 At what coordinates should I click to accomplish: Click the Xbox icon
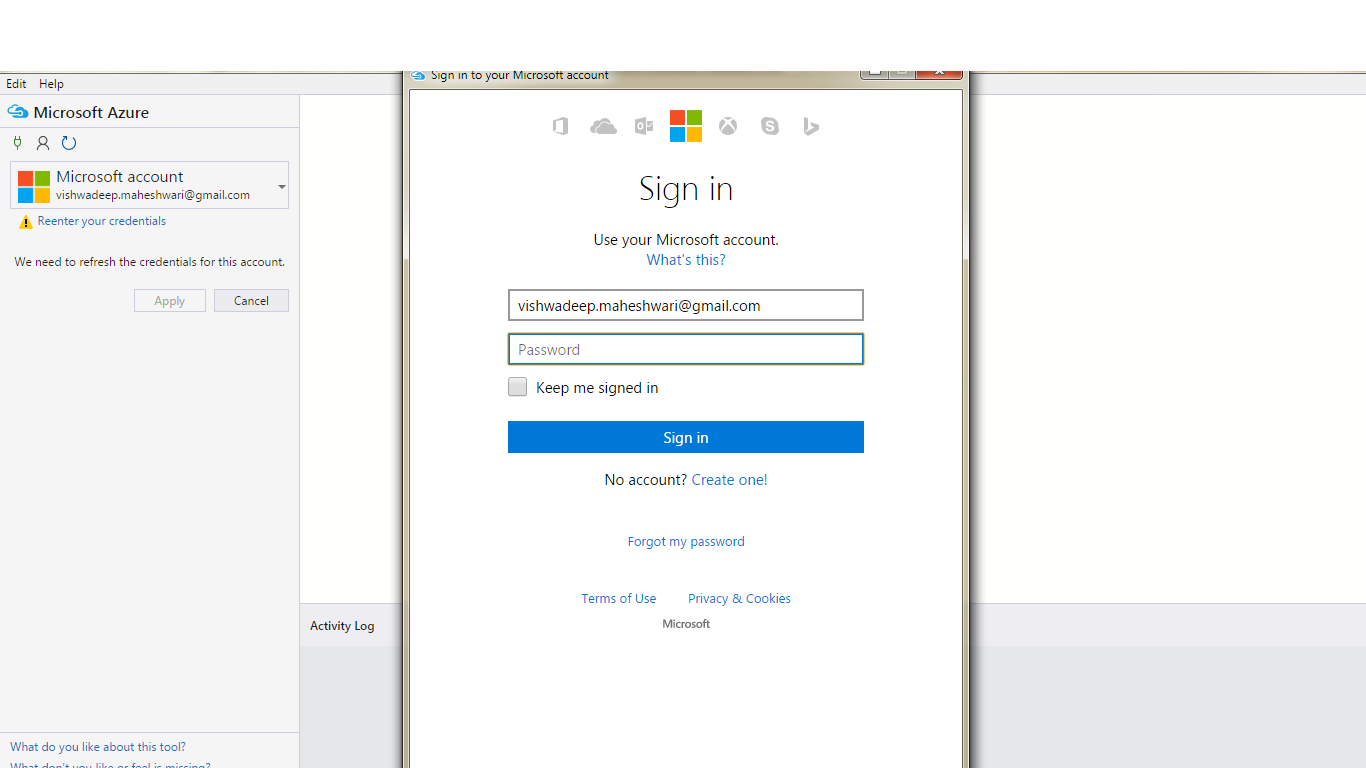pos(728,126)
